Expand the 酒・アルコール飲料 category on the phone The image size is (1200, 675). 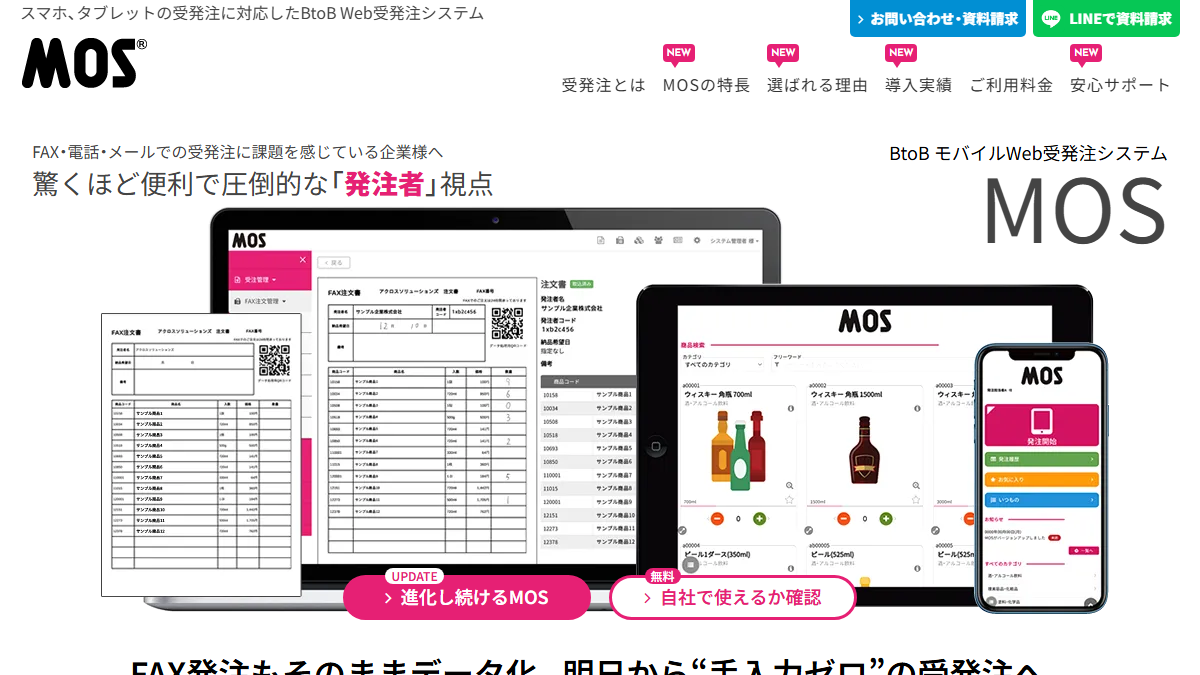click(1042, 575)
